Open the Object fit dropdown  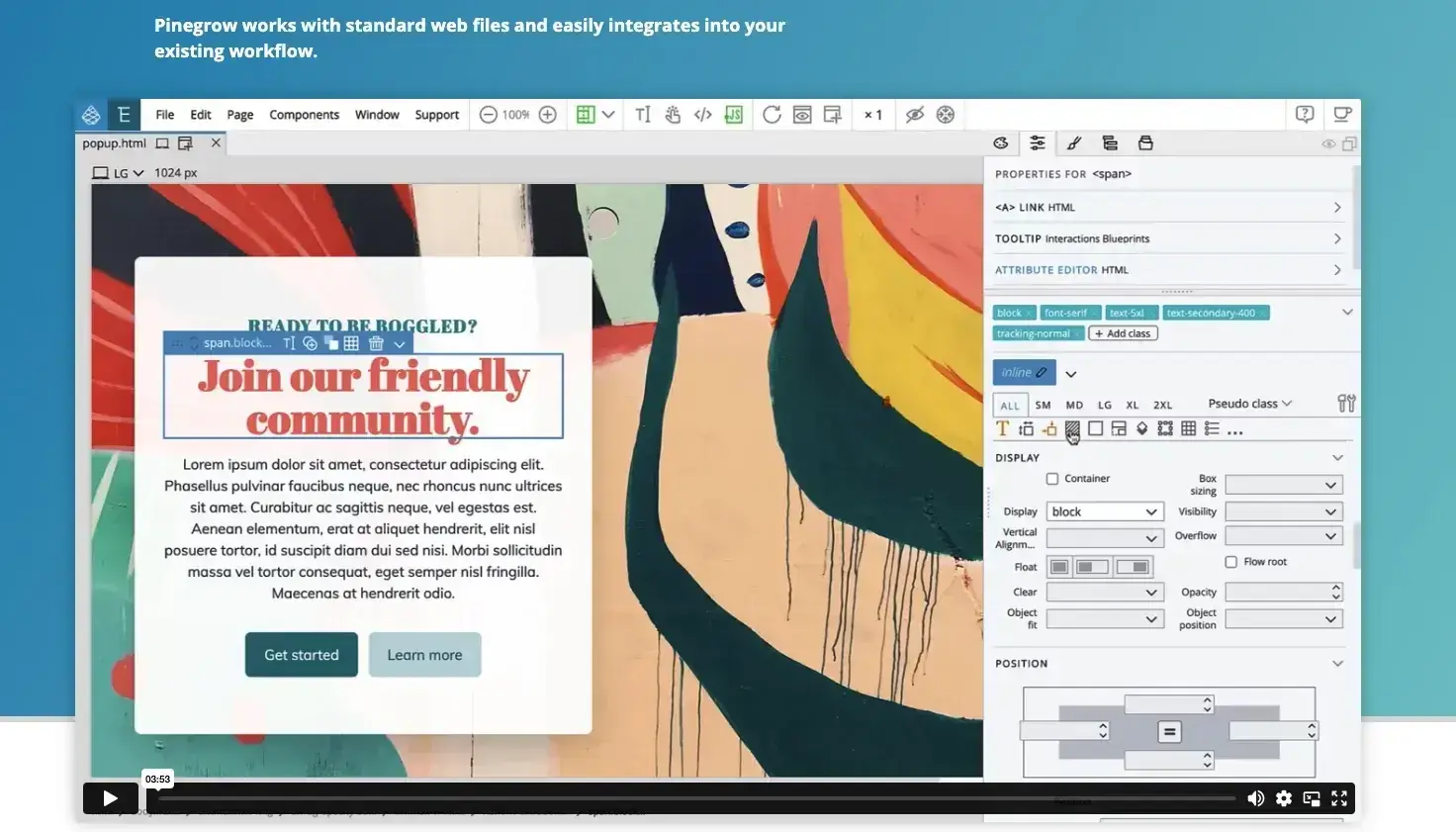(1105, 618)
